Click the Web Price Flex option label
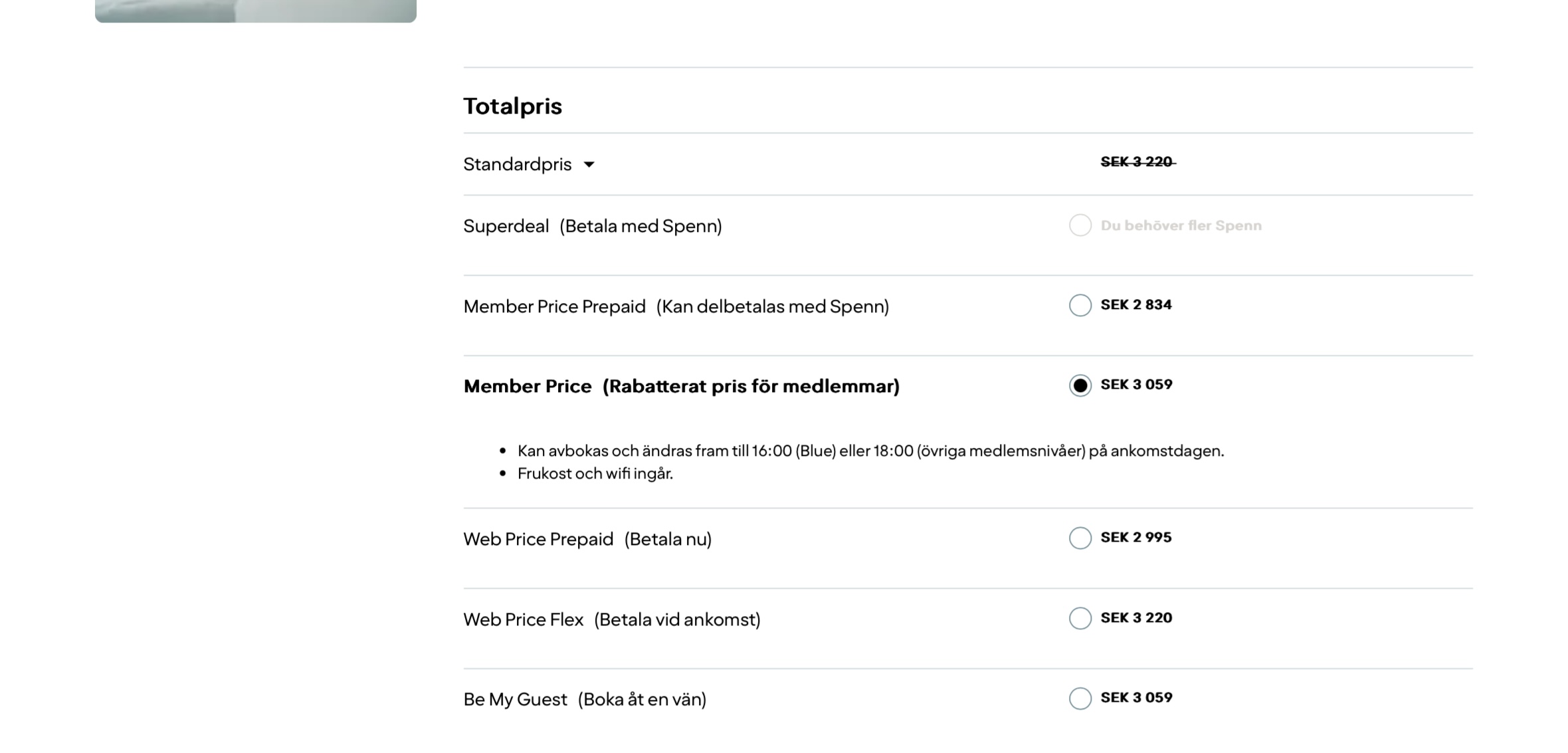The height and width of the screenshot is (753, 1568). [x=611, y=619]
